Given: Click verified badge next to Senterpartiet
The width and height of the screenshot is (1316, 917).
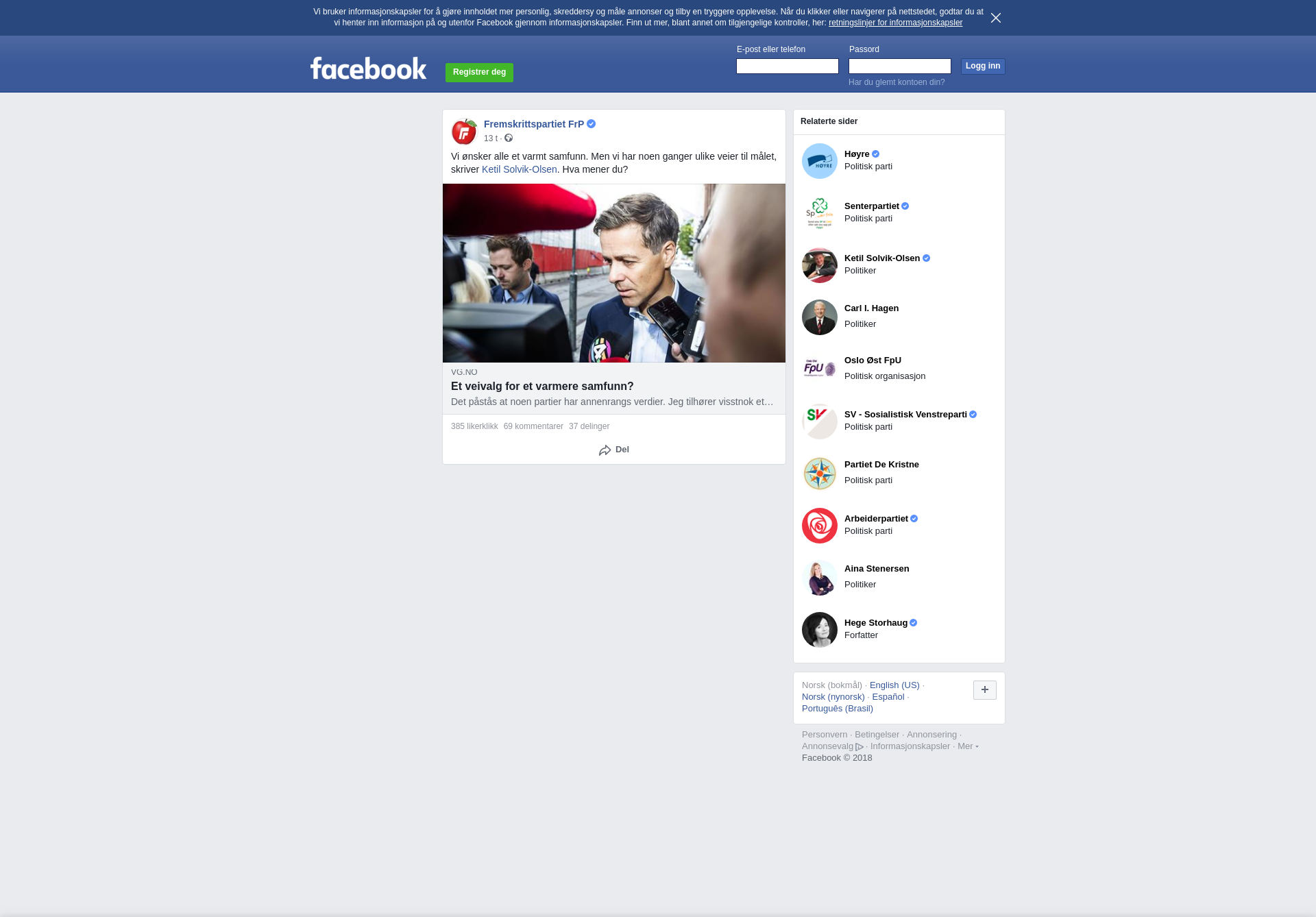Looking at the screenshot, I should 905,206.
